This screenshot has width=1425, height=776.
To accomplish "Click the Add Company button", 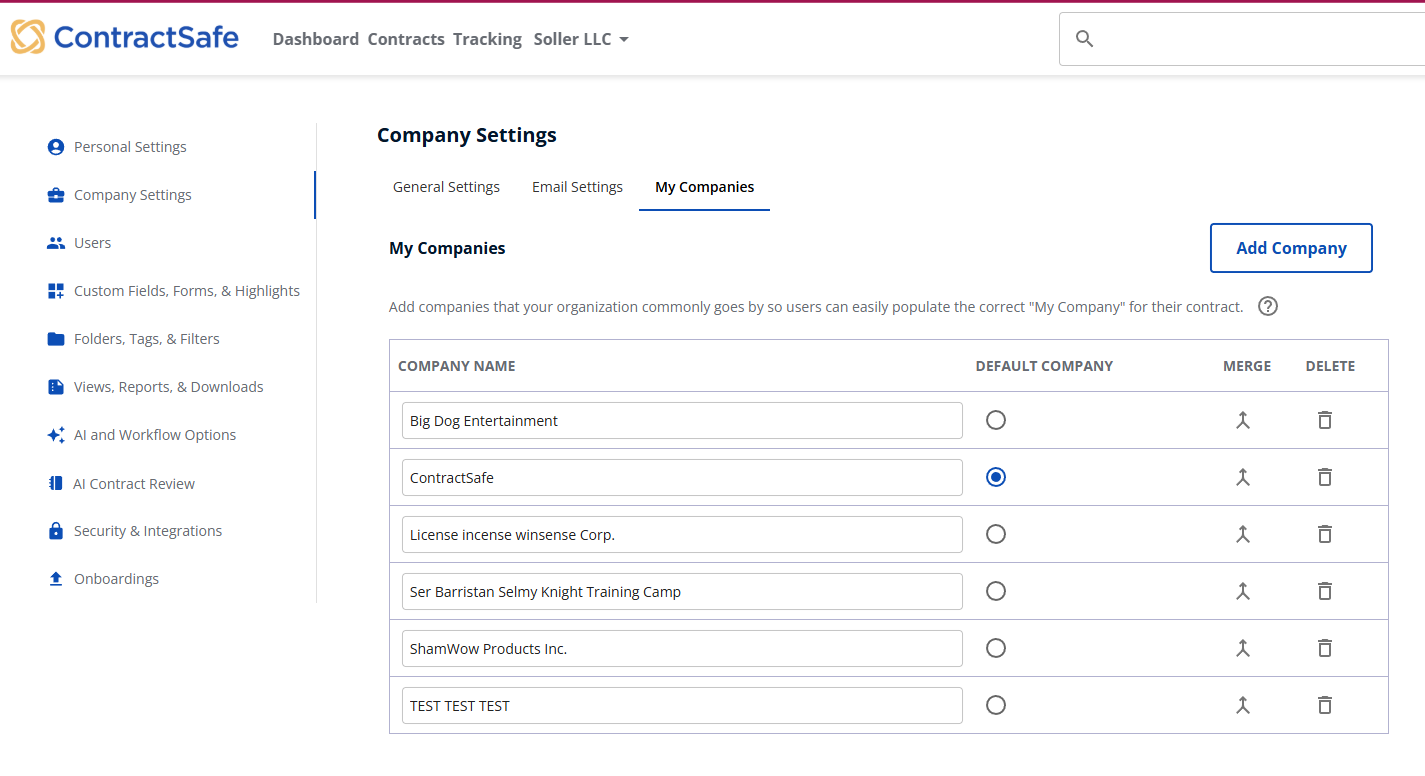I will 1290,248.
